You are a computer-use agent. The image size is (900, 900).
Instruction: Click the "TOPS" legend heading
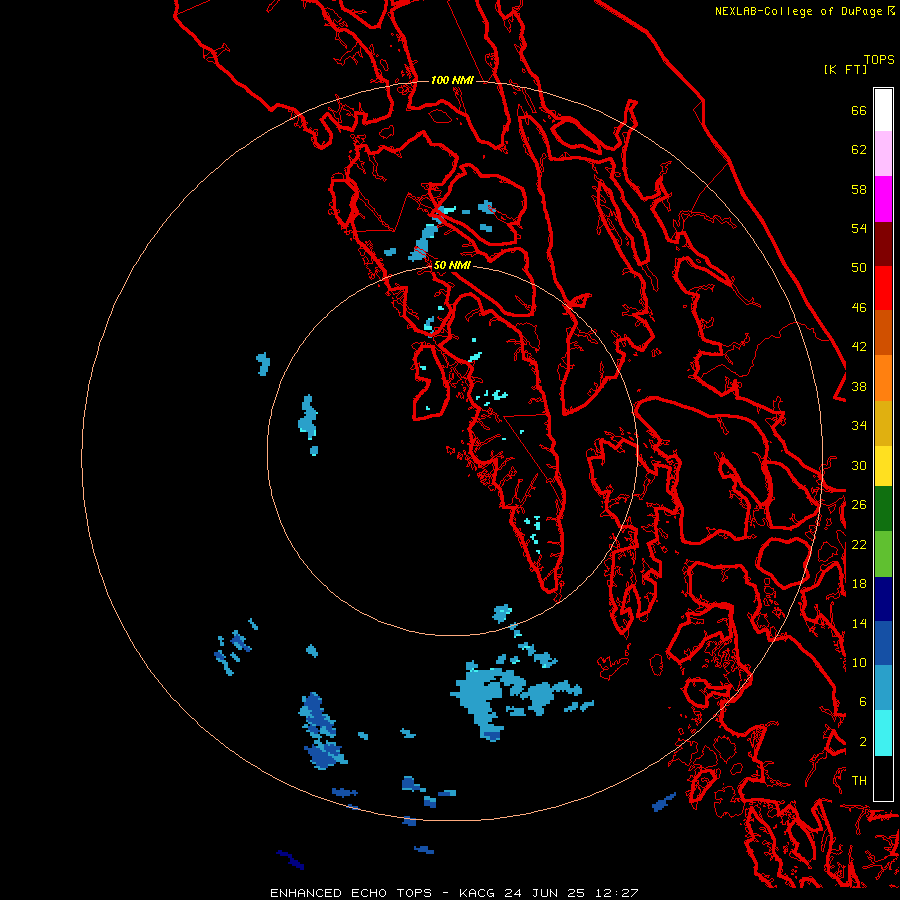tap(879, 59)
